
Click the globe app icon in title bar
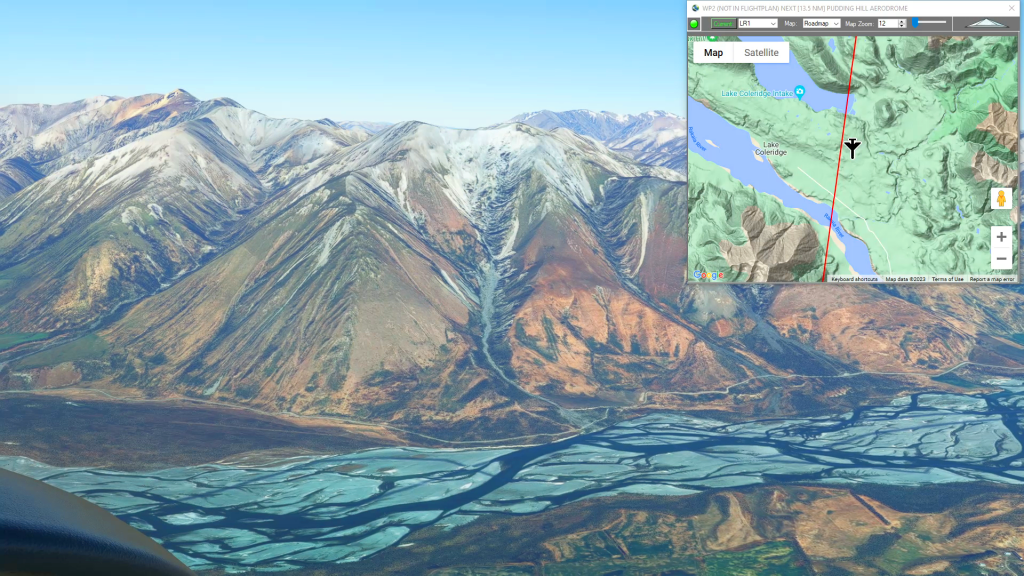pyautogui.click(x=695, y=7)
